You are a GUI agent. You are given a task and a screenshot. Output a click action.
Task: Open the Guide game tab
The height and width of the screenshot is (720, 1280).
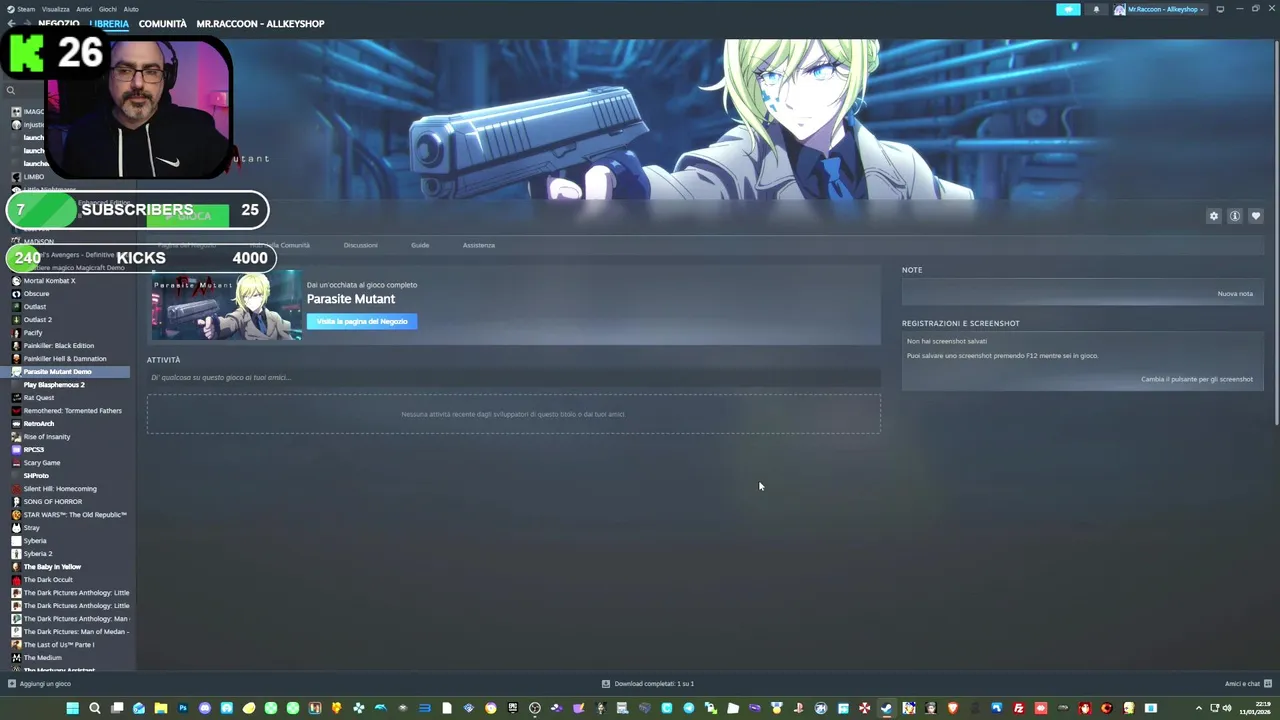coord(420,245)
